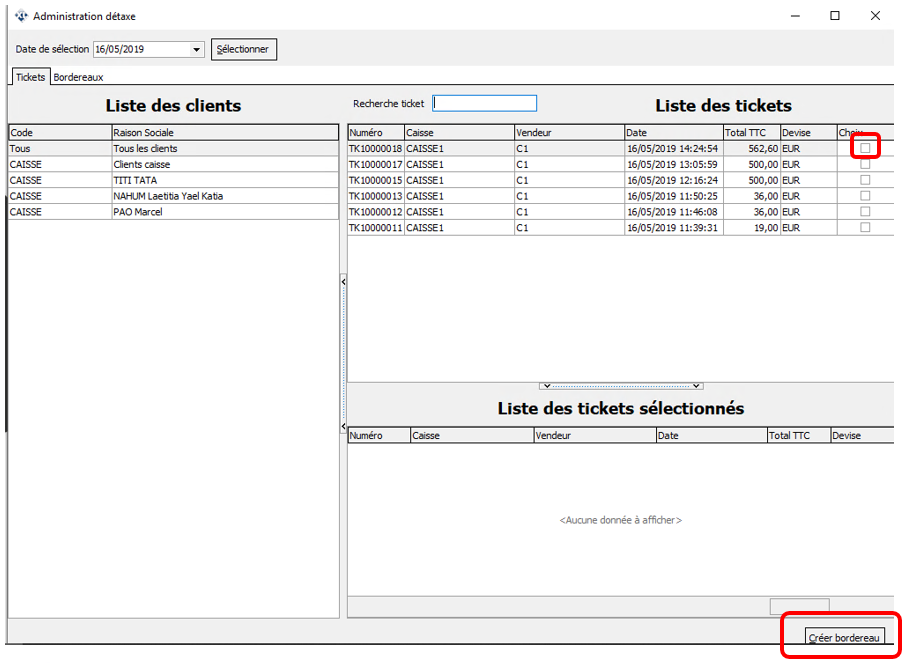Select client NAHUM Laetitia Yael Katia

point(168,196)
